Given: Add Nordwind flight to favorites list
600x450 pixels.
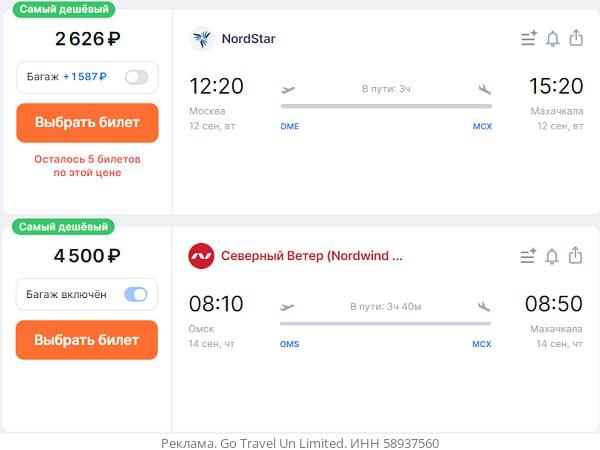Looking at the screenshot, I should (529, 256).
